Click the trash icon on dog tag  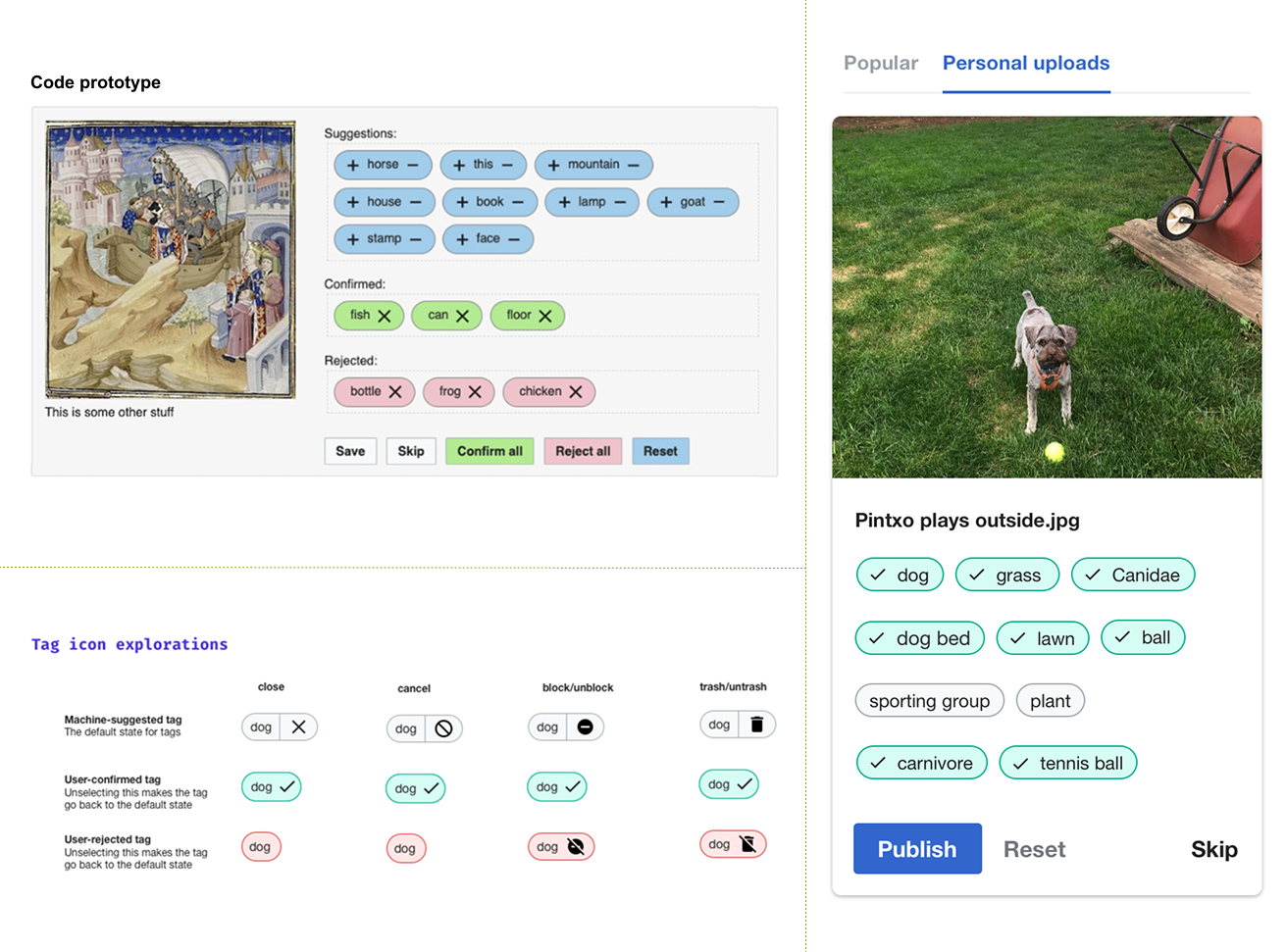point(756,725)
